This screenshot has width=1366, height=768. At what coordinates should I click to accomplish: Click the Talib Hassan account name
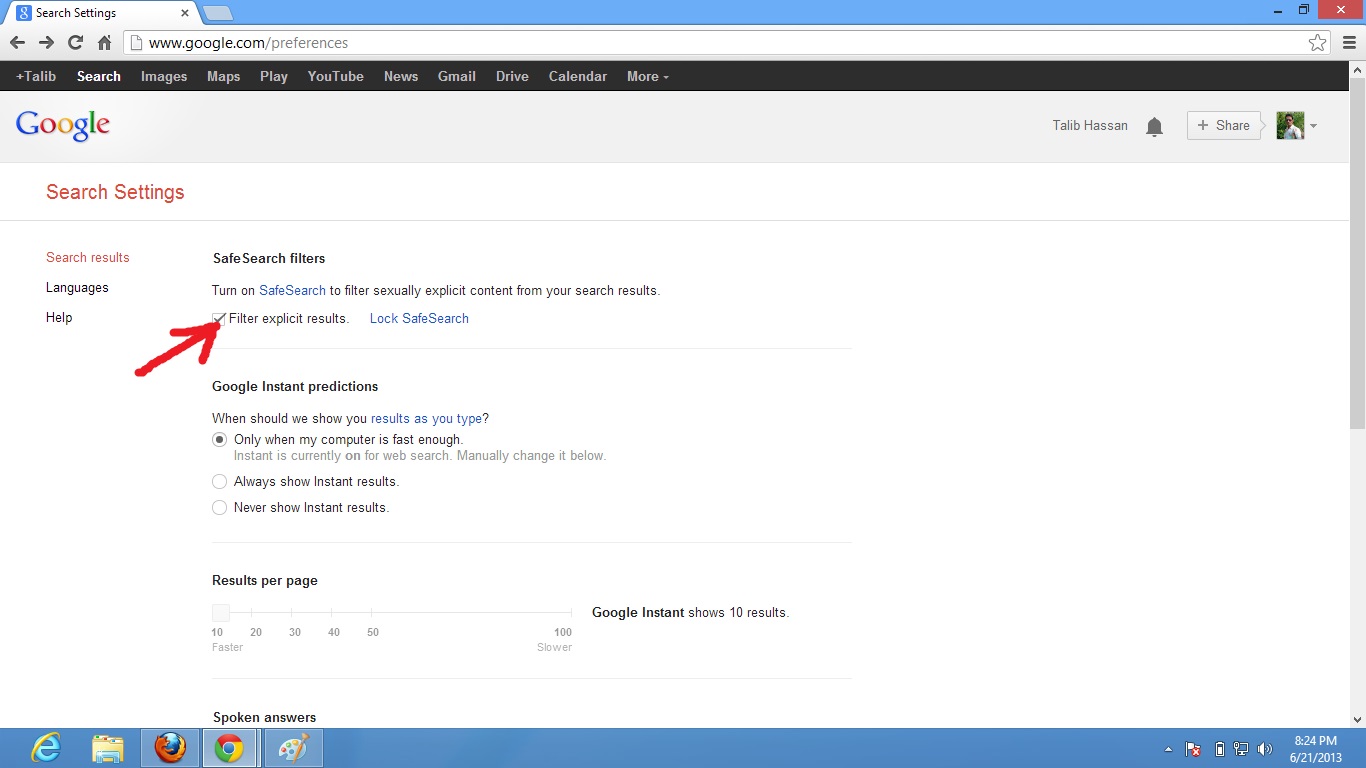[1090, 126]
